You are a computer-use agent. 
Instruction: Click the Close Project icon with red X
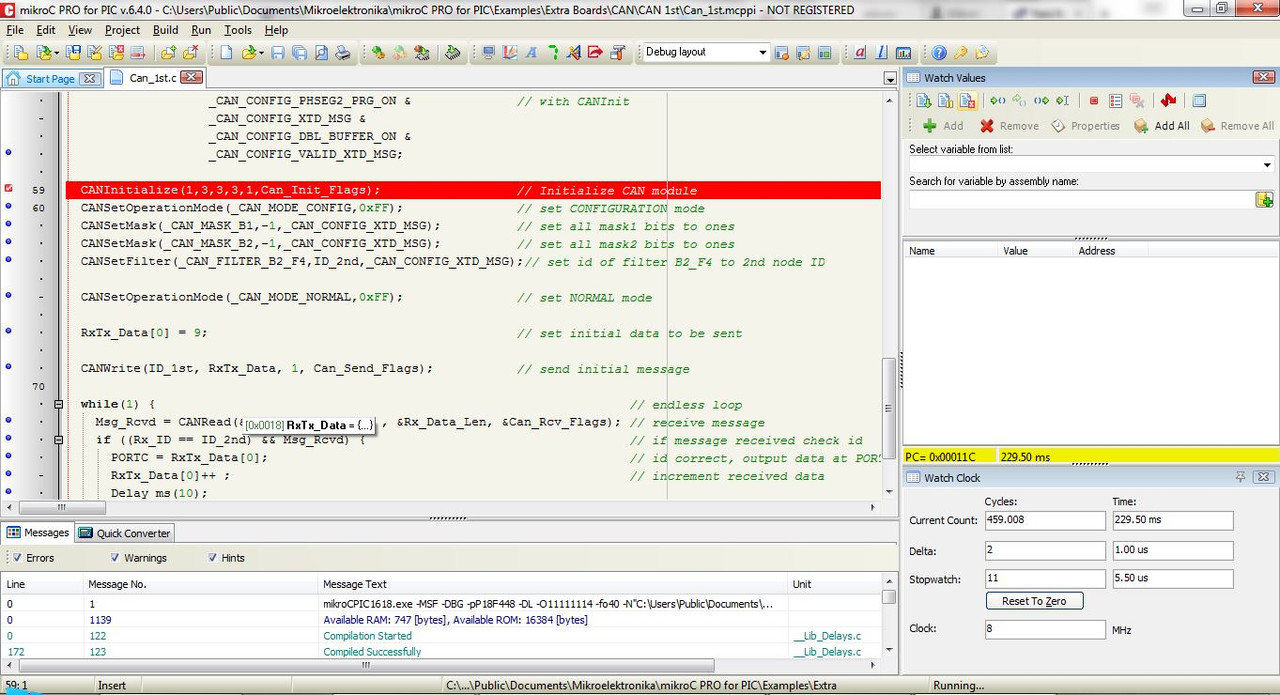(116, 52)
